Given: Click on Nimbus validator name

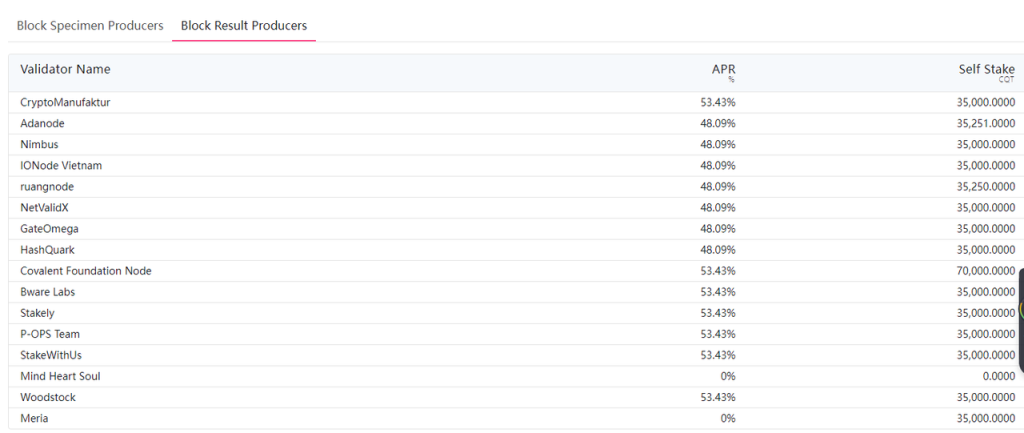Looking at the screenshot, I should (x=39, y=144).
